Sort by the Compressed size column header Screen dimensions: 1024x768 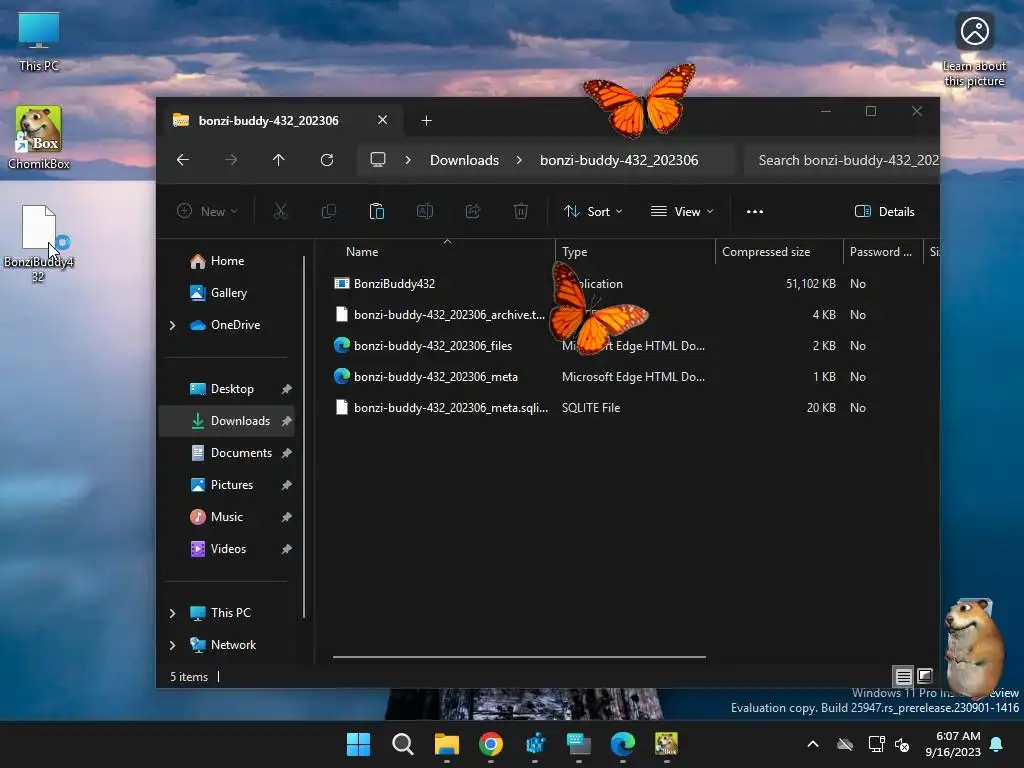(x=778, y=251)
